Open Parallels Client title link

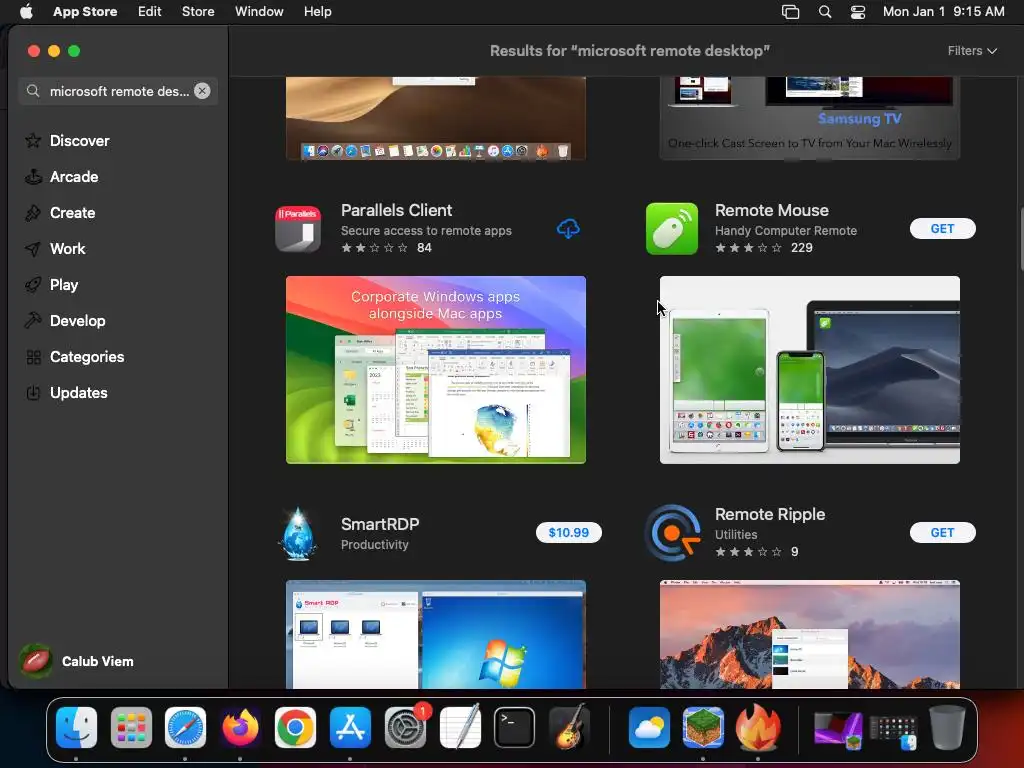point(396,210)
